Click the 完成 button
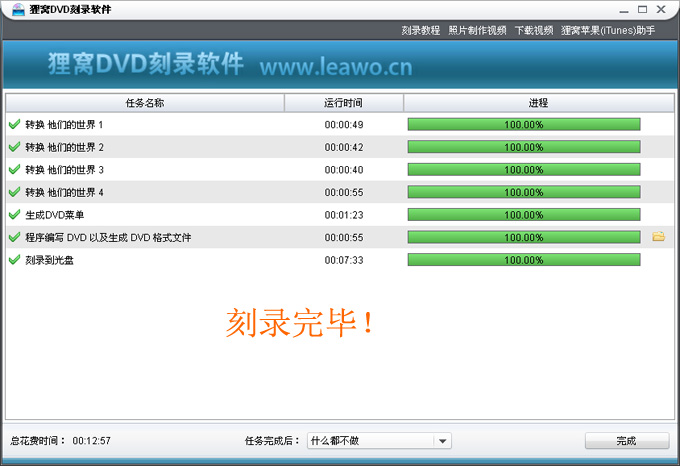 [x=627, y=441]
